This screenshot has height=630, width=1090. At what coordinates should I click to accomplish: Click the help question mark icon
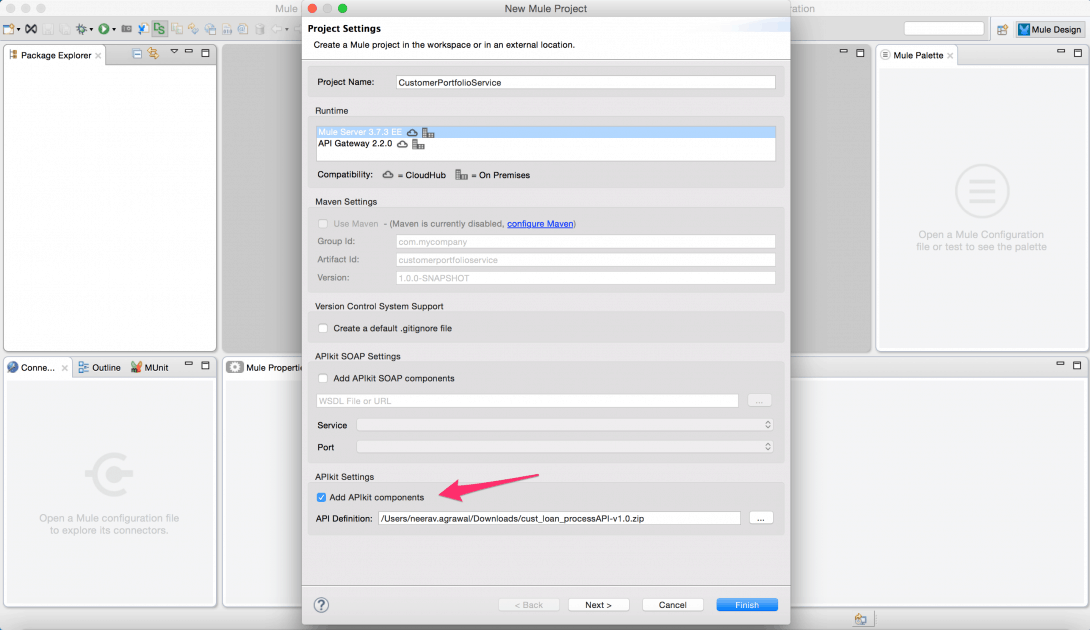click(x=321, y=605)
